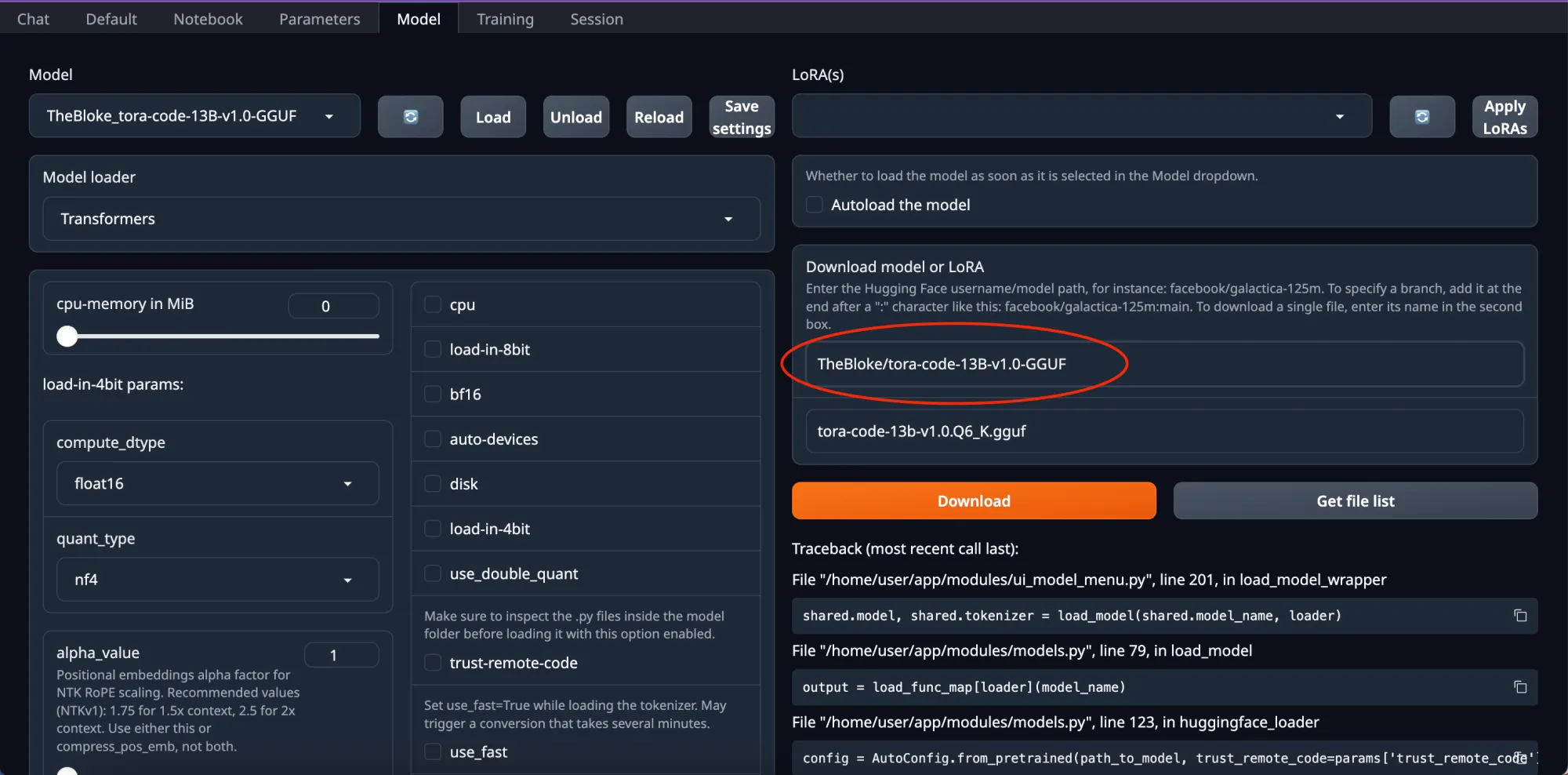Refresh the LoRA(s) list
This screenshot has height=775, width=1568.
coord(1421,116)
